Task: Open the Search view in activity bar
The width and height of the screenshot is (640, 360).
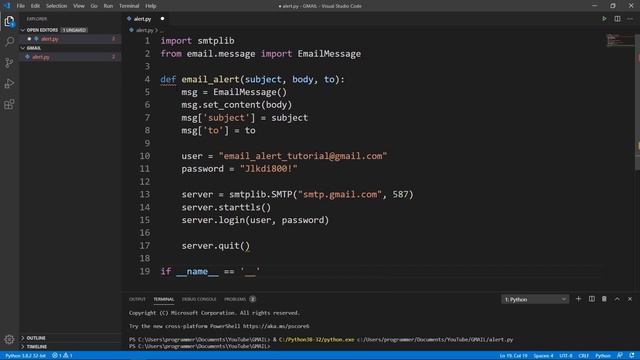Action: pyautogui.click(x=9, y=42)
